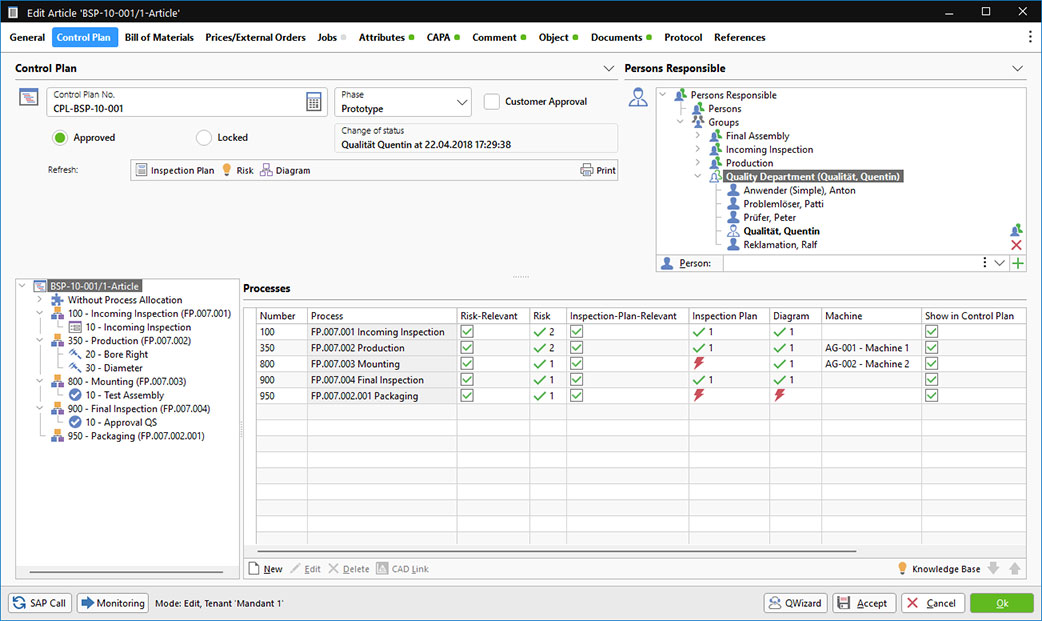Remove person with red X icon
The image size is (1042, 621).
pos(1017,245)
